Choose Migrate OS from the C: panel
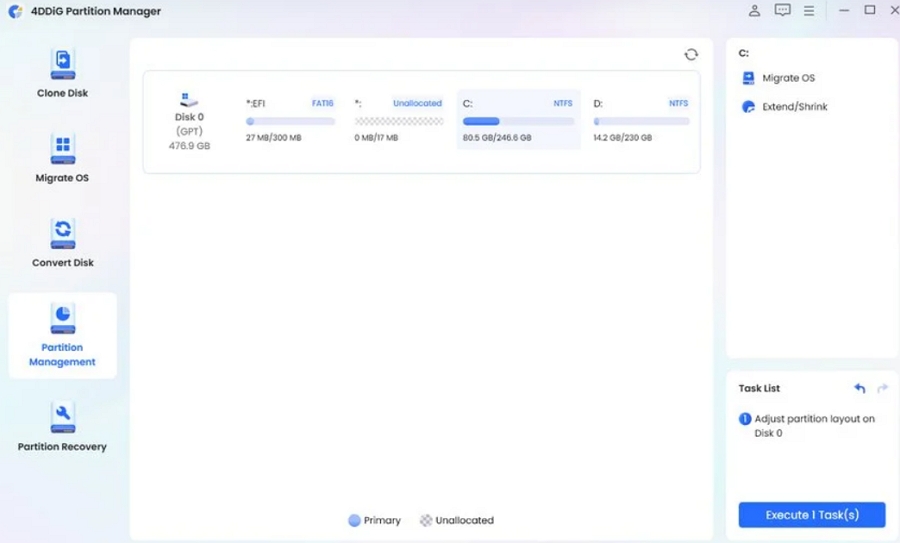The image size is (900, 543). [788, 78]
